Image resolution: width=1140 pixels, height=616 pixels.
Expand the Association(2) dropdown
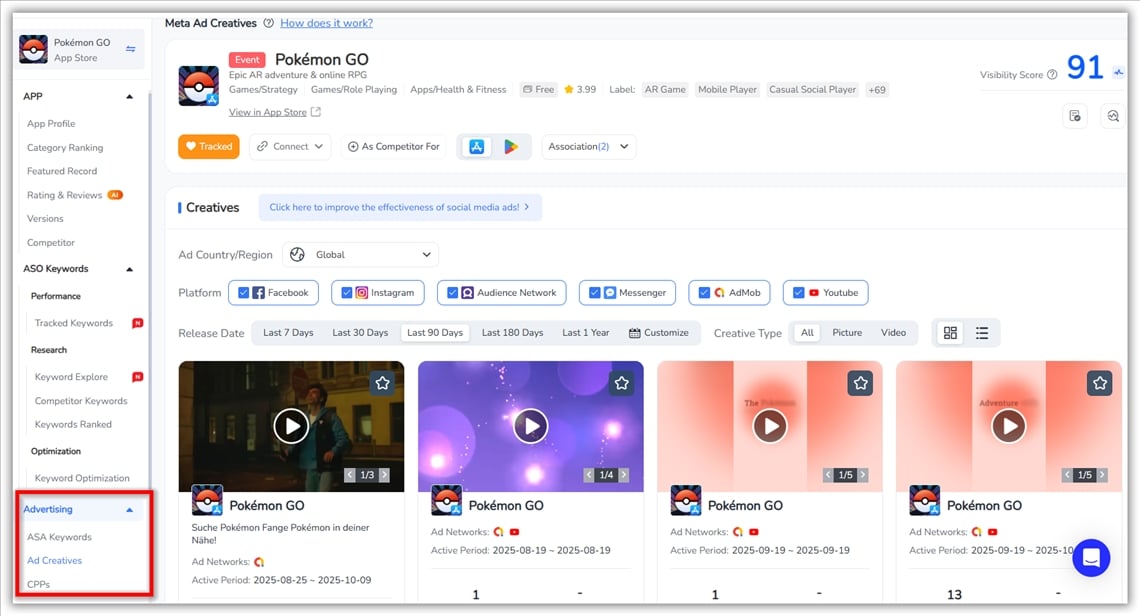tap(588, 147)
